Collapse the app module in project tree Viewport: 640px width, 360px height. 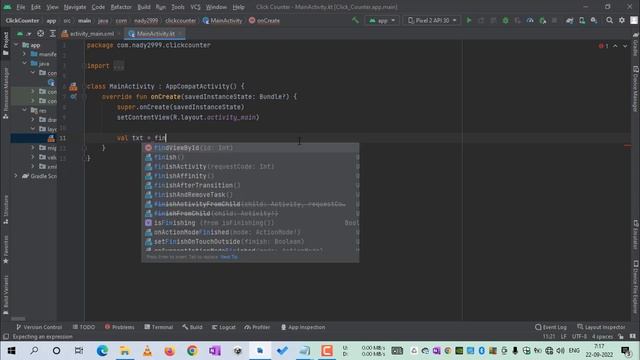click(x=16, y=45)
